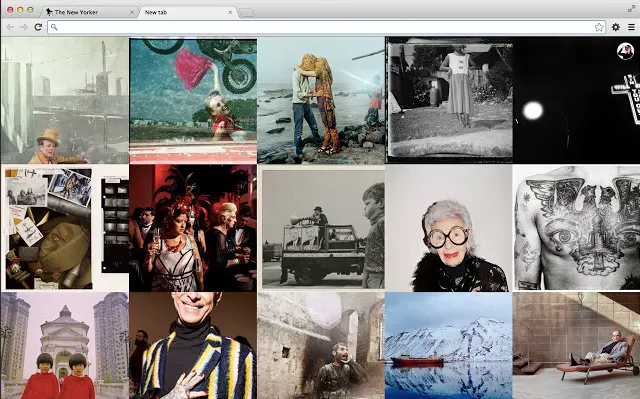Open upside-down motorcycle collage photo
Screen dimensions: 640x399
pos(193,100)
